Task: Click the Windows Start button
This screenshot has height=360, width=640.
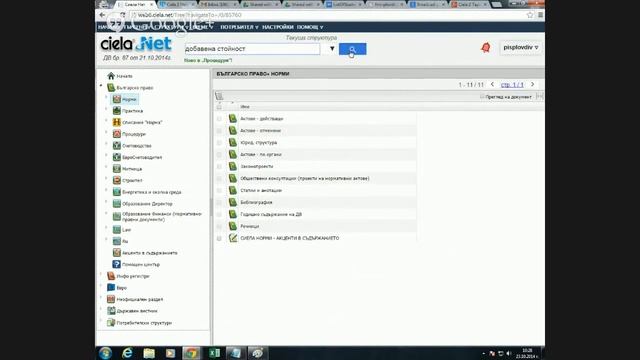Action: pyautogui.click(x=105, y=353)
